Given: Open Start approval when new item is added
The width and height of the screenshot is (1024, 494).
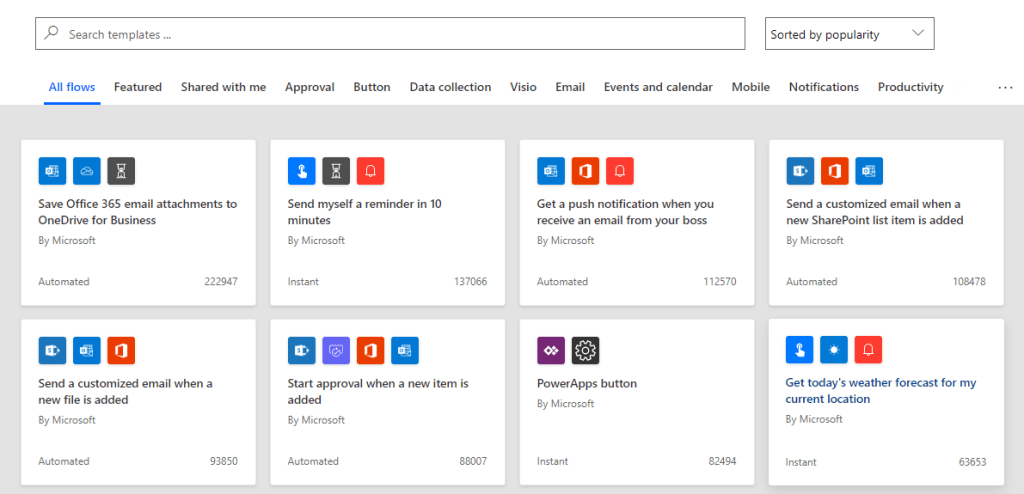Looking at the screenshot, I should [x=378, y=391].
